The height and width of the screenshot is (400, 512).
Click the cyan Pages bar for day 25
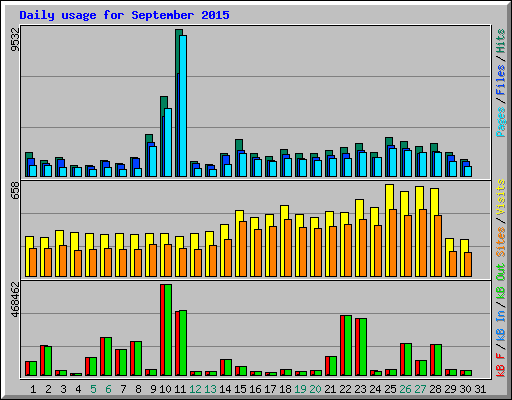click(393, 162)
